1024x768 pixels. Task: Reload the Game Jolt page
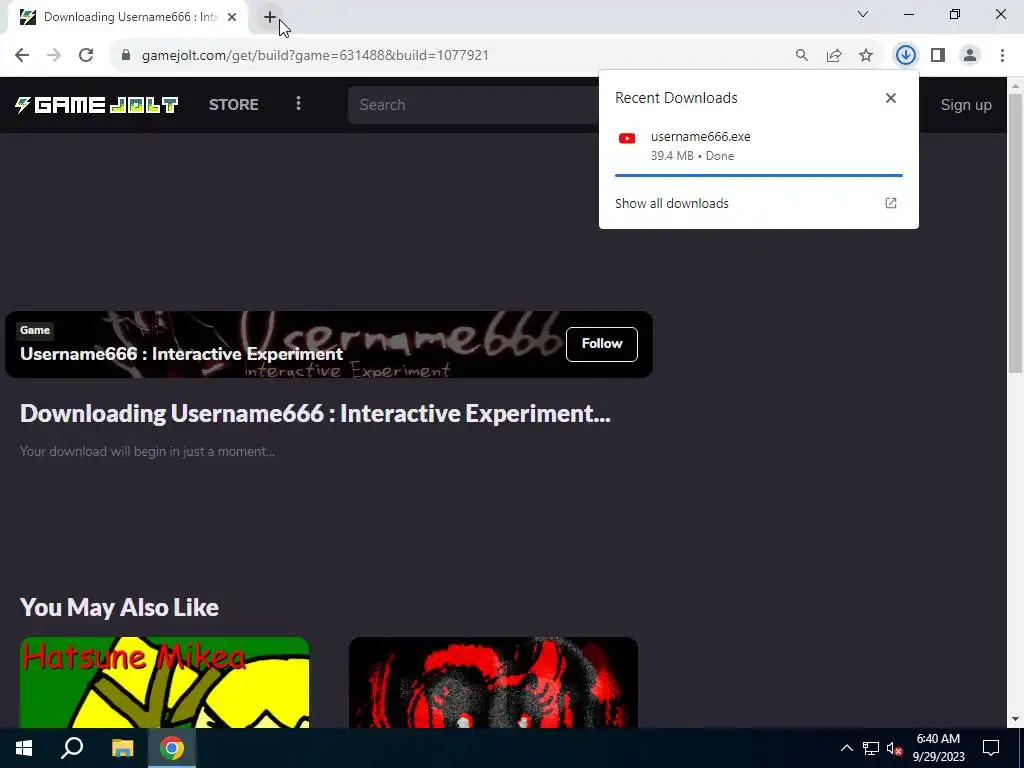(x=86, y=56)
